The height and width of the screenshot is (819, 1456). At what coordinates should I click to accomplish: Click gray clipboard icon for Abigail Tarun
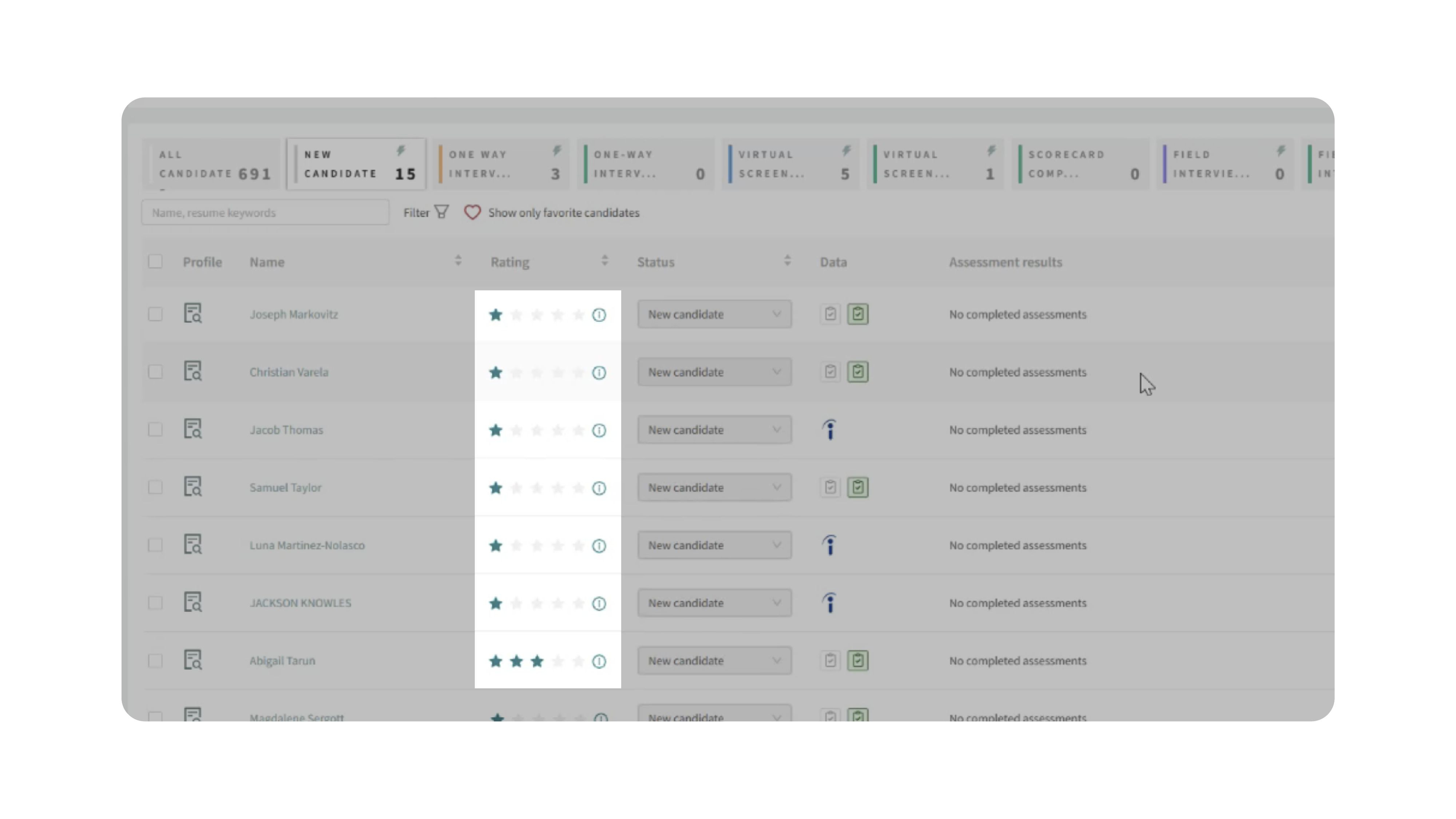pos(830,661)
